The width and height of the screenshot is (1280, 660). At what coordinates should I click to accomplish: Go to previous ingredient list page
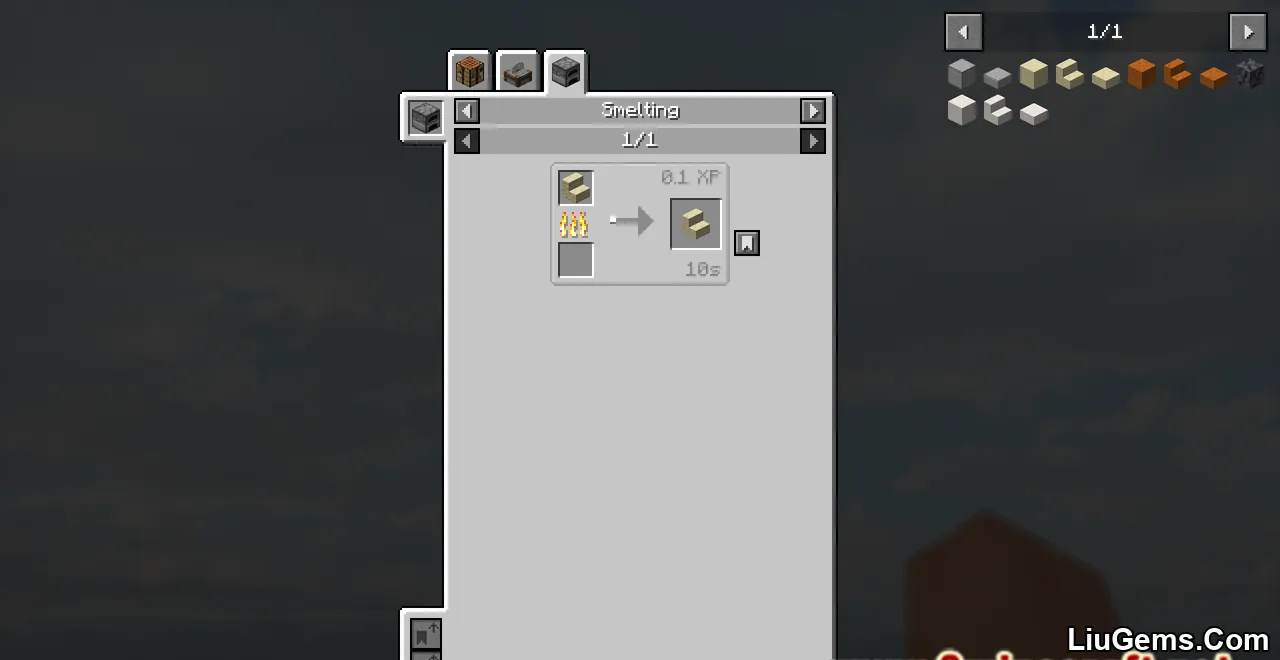(964, 32)
